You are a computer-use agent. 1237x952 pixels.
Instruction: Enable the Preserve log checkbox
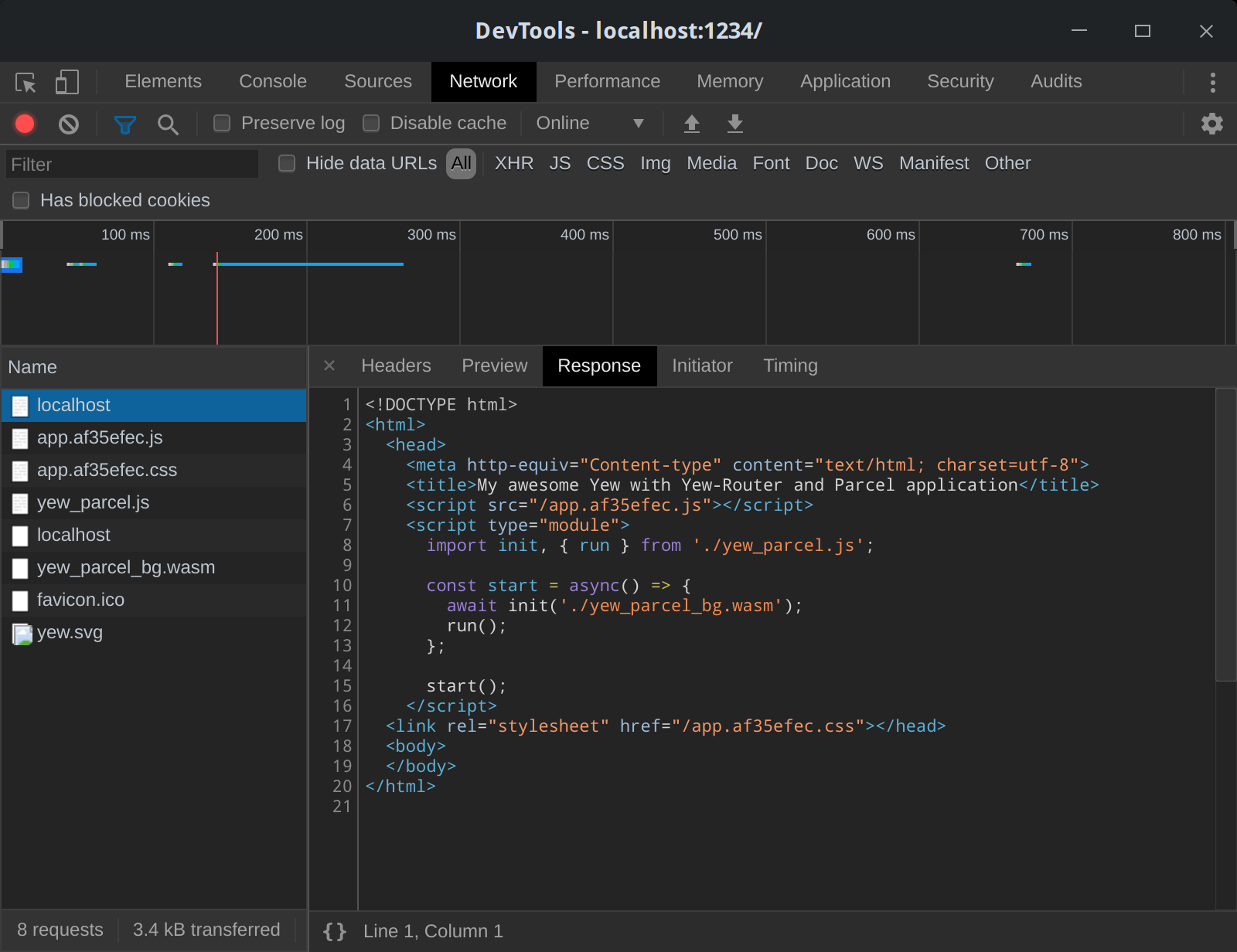point(222,124)
